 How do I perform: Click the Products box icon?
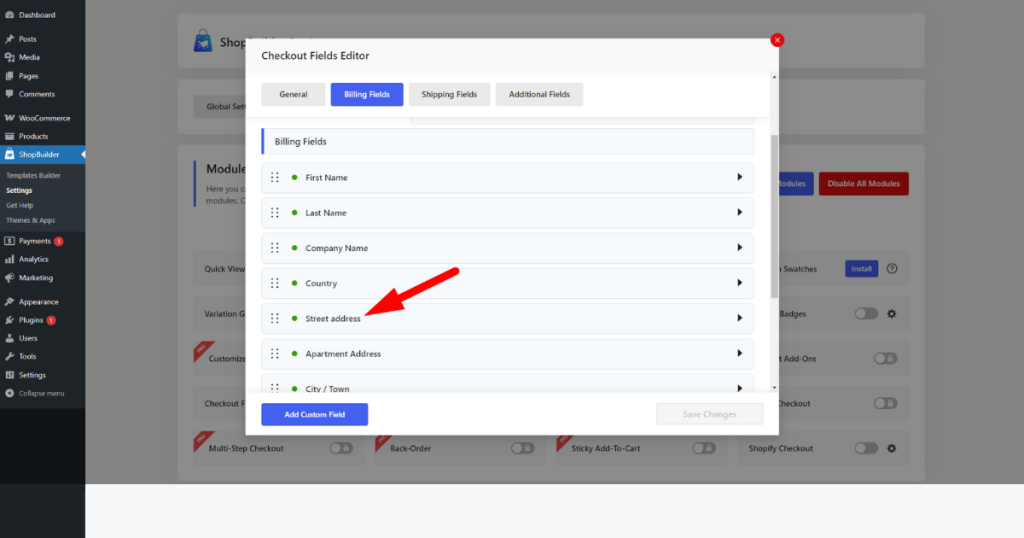tap(9, 136)
